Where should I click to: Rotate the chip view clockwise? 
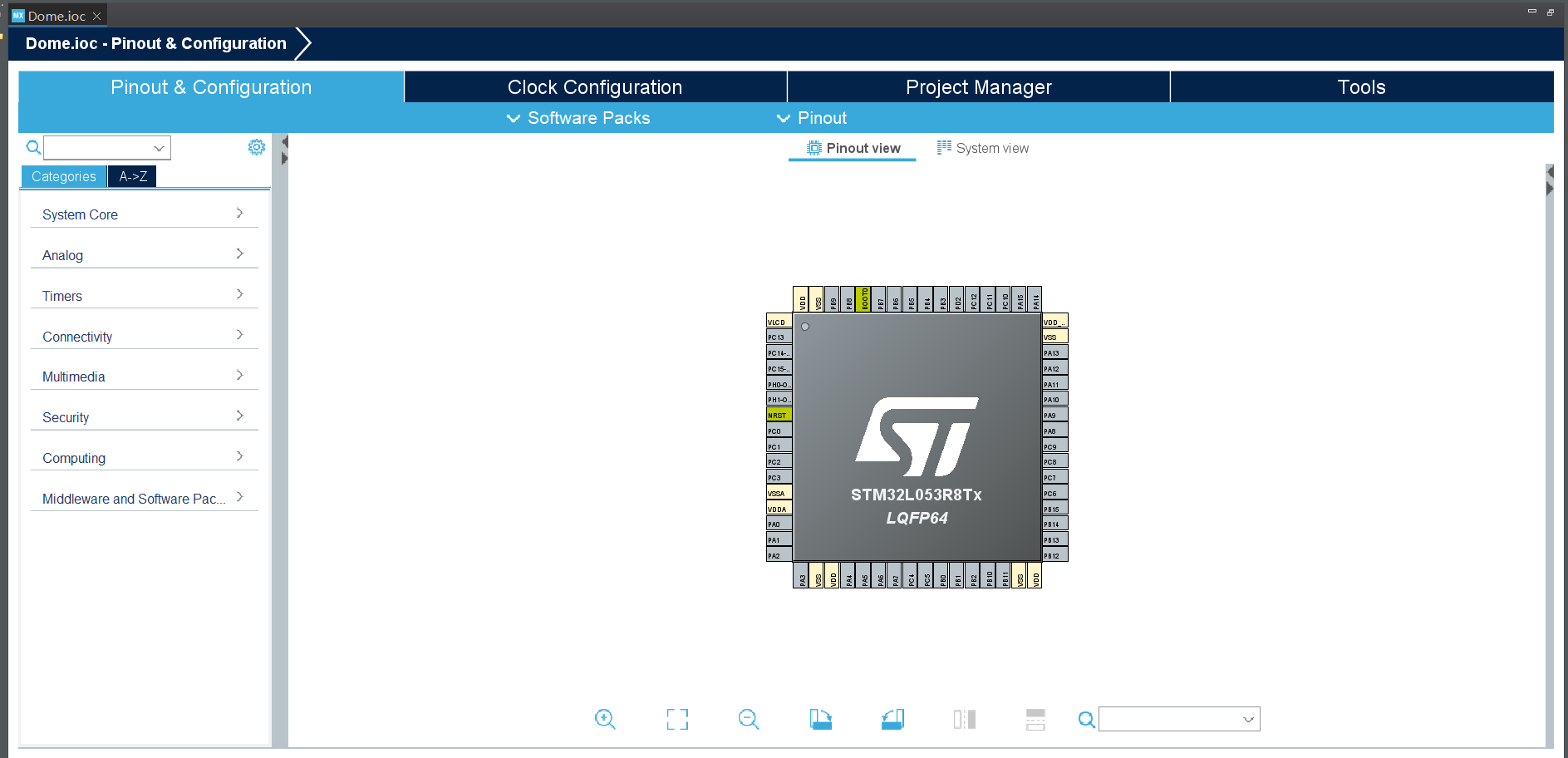tap(821, 719)
